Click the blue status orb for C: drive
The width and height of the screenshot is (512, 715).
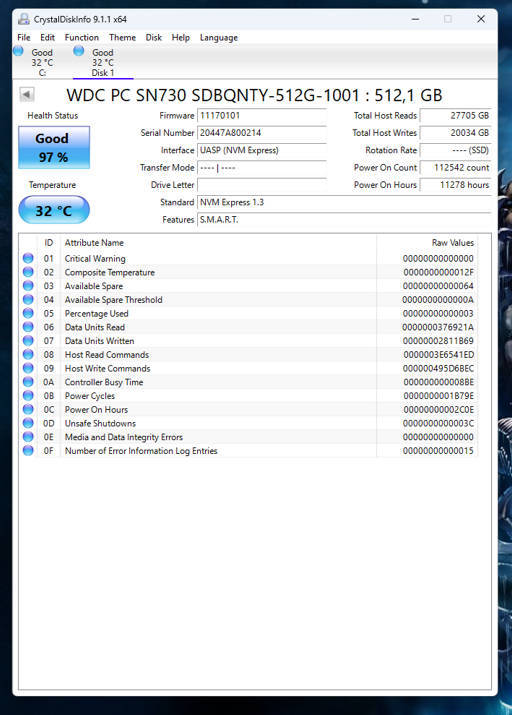tap(18, 51)
